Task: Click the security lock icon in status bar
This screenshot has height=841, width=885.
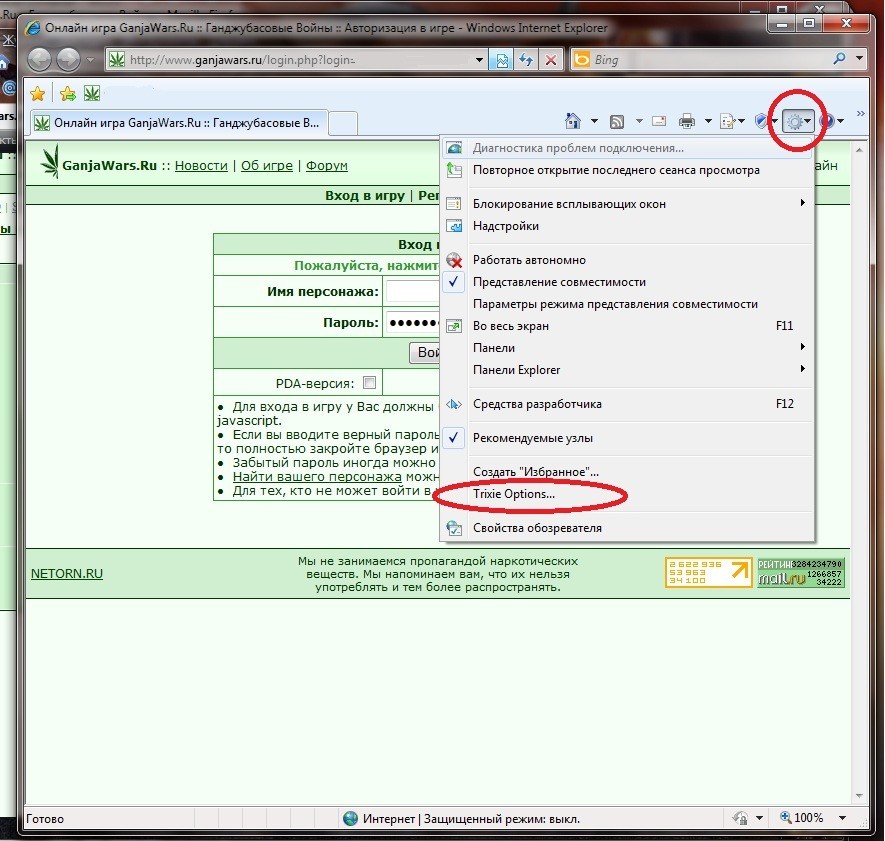Action: coord(740,817)
